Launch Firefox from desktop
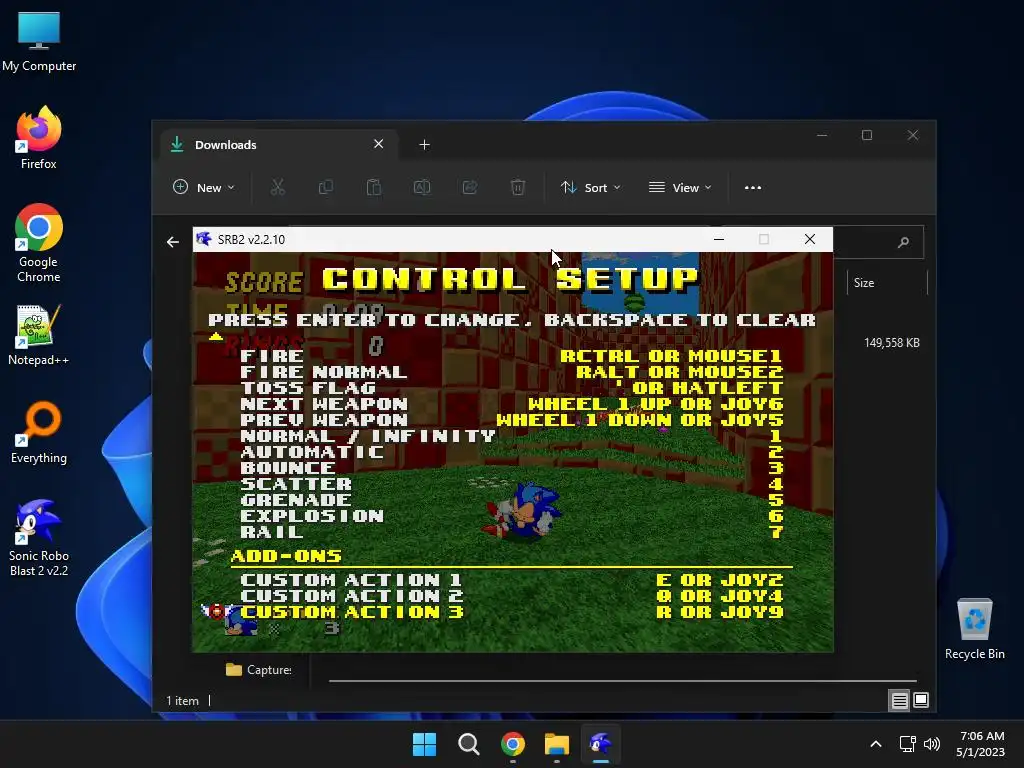The width and height of the screenshot is (1024, 768). point(39,138)
